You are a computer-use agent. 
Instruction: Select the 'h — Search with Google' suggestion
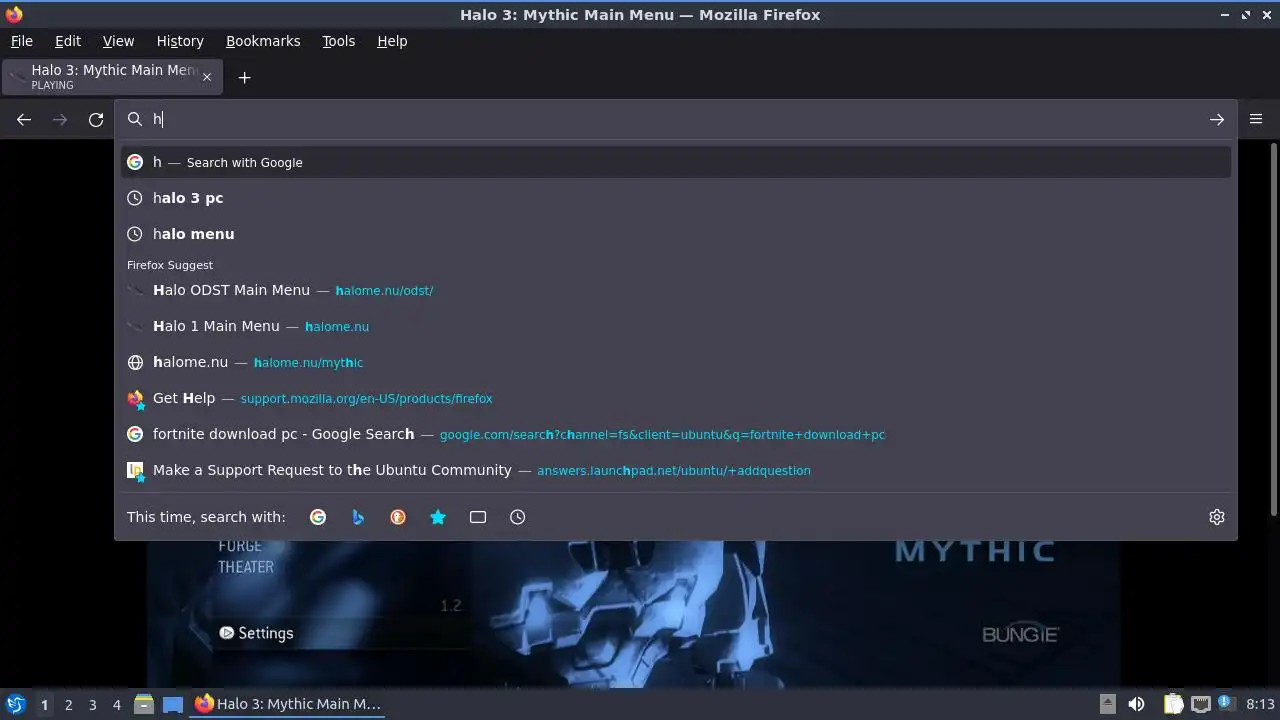[x=676, y=162]
